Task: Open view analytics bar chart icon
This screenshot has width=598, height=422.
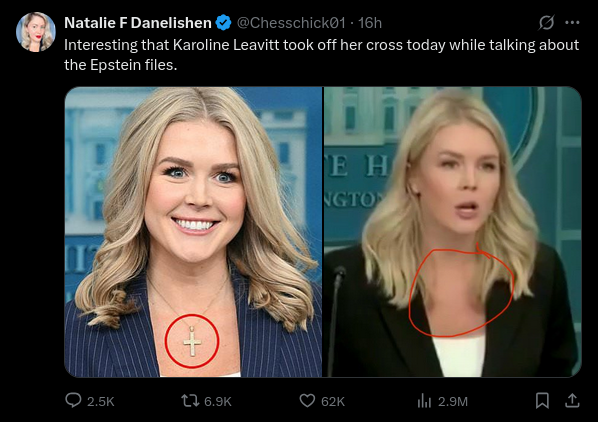Action: [x=424, y=401]
